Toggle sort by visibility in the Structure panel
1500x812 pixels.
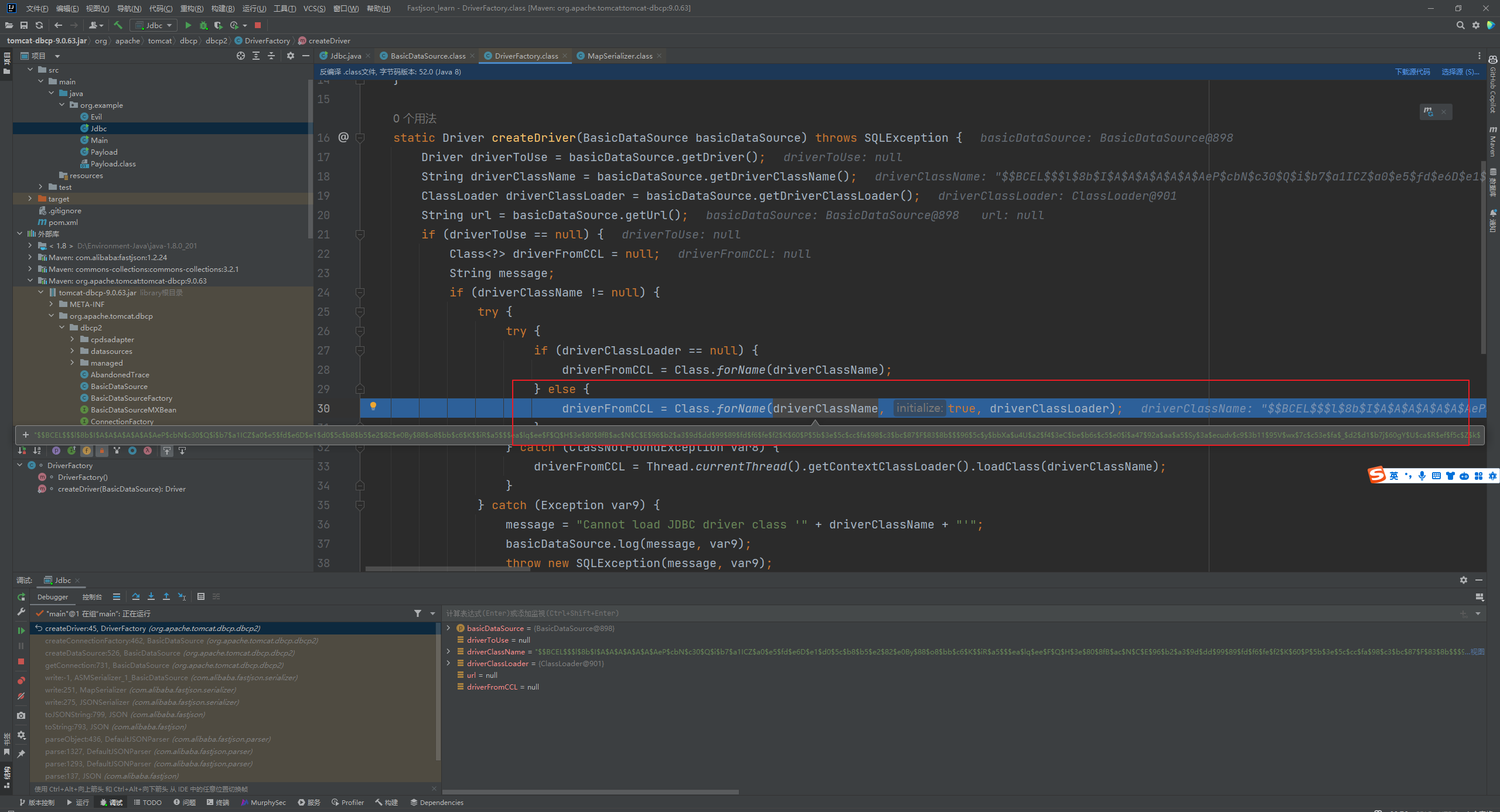22,451
